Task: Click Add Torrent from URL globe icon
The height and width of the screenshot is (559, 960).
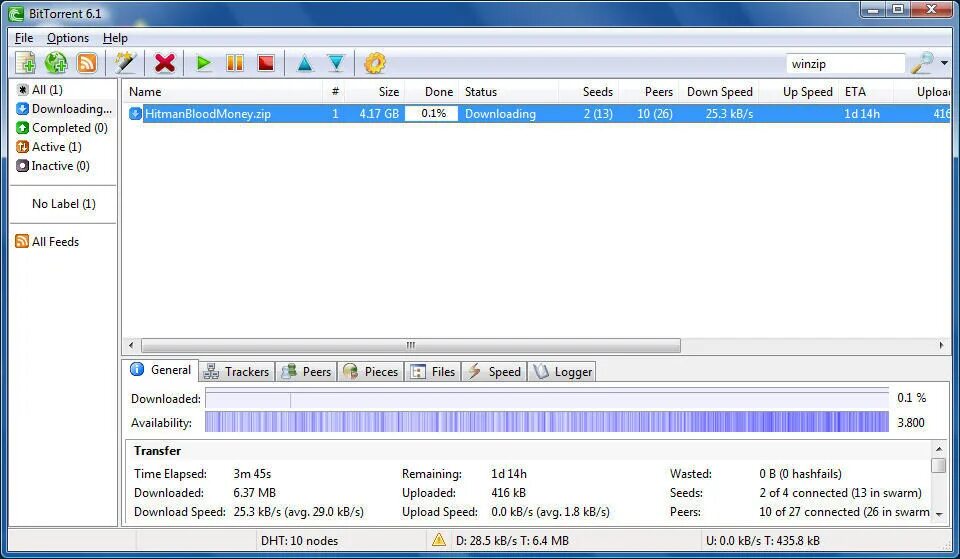Action: tap(56, 63)
